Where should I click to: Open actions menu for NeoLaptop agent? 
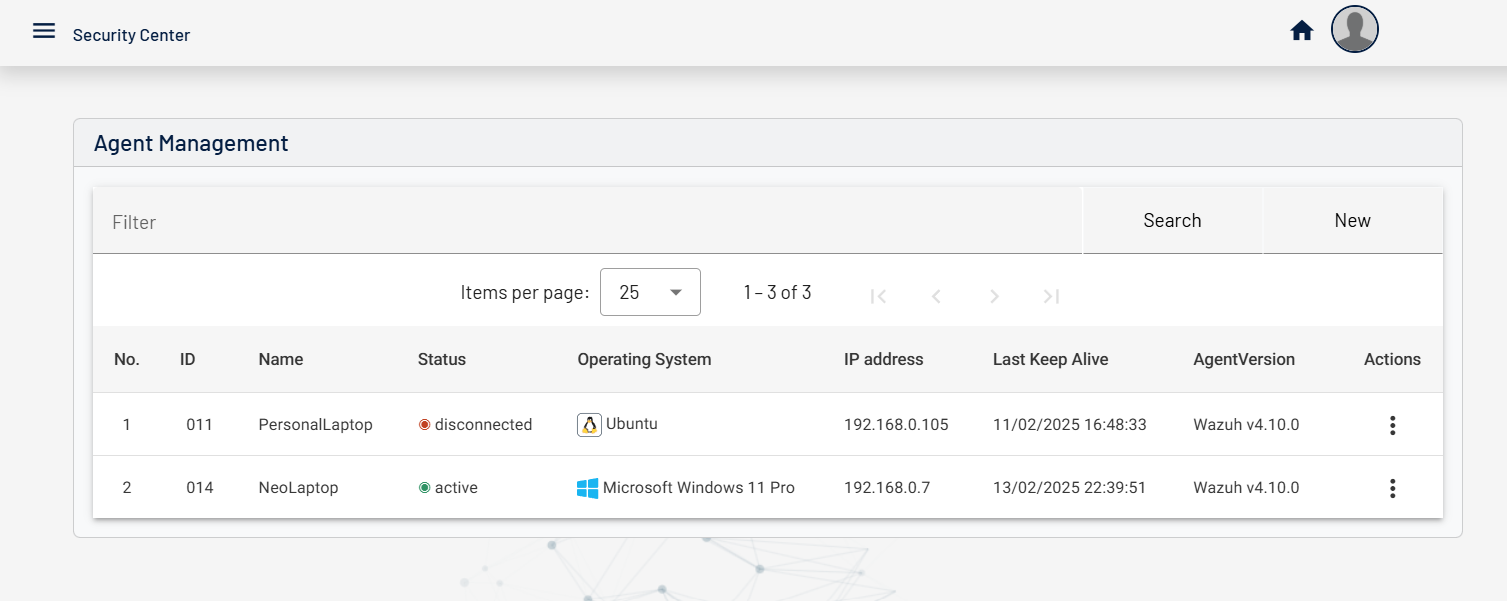(x=1392, y=488)
